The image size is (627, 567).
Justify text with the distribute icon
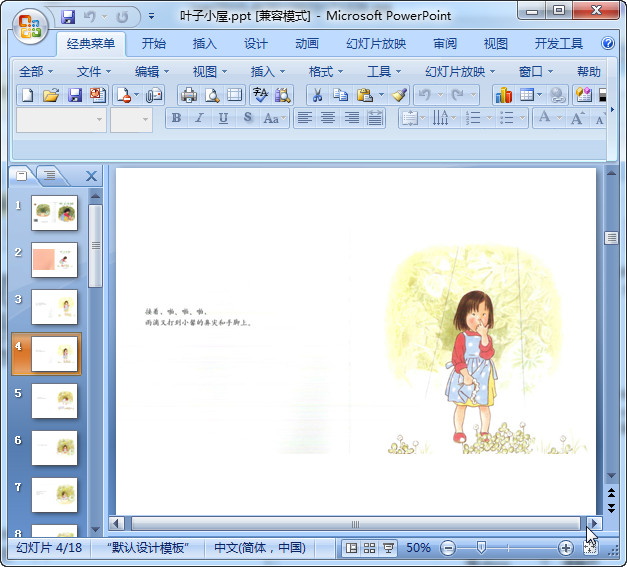pyautogui.click(x=375, y=118)
